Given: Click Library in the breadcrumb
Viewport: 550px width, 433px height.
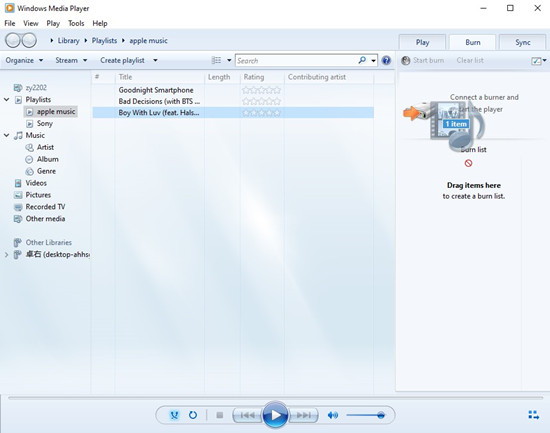Looking at the screenshot, I should point(68,41).
